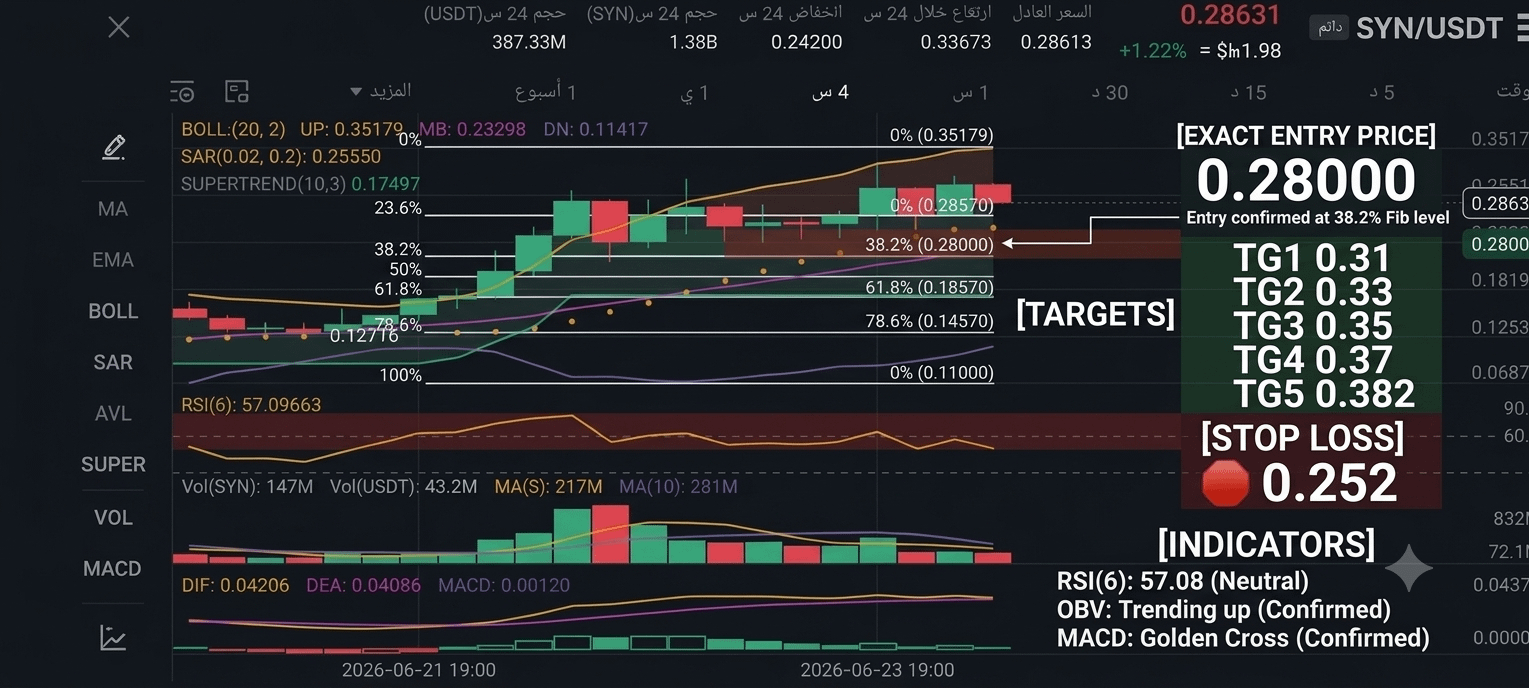Click the 2026-06-21 19:00 time axis label
1529x688 pixels.
418,670
